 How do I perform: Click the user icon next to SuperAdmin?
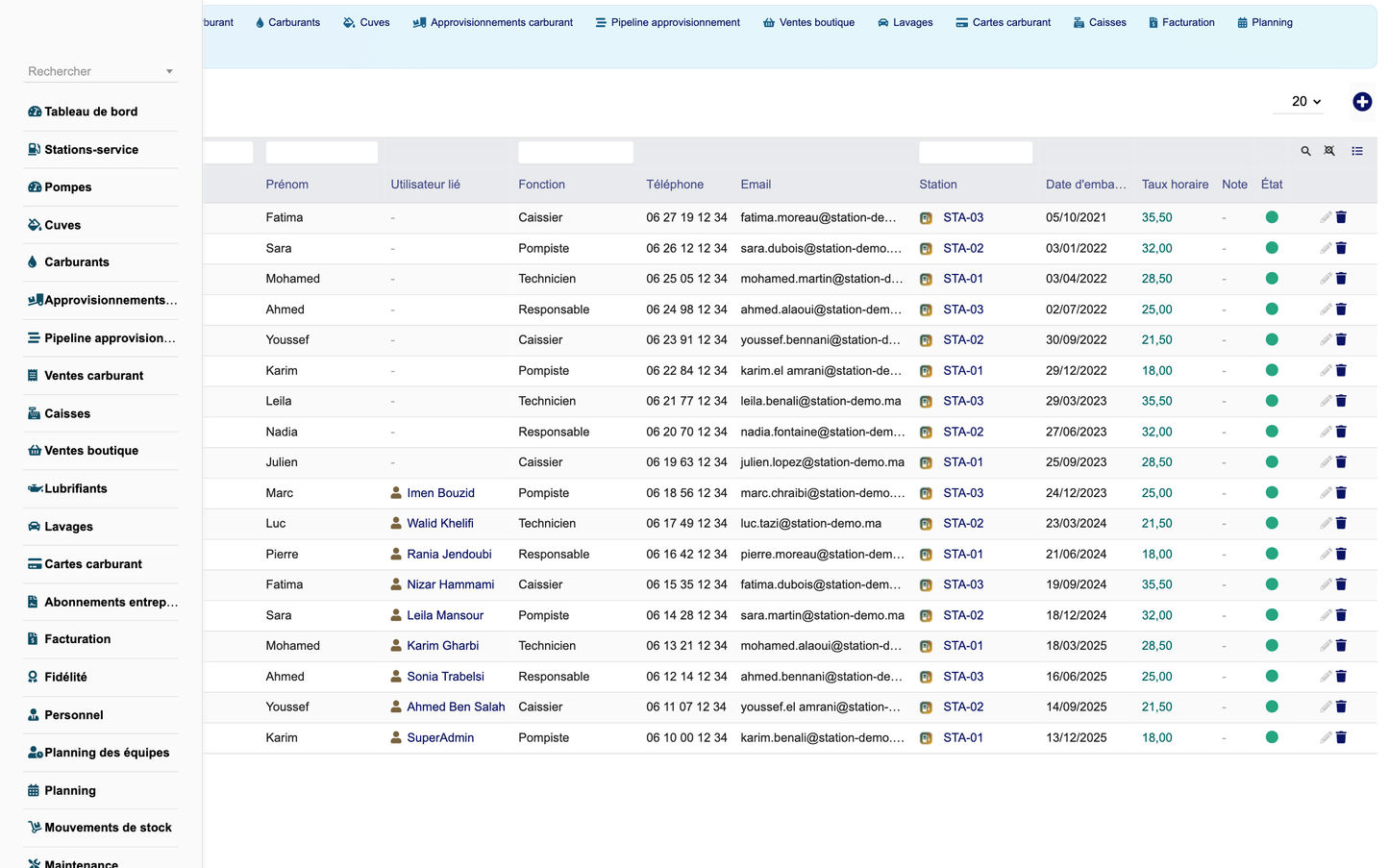tap(396, 737)
